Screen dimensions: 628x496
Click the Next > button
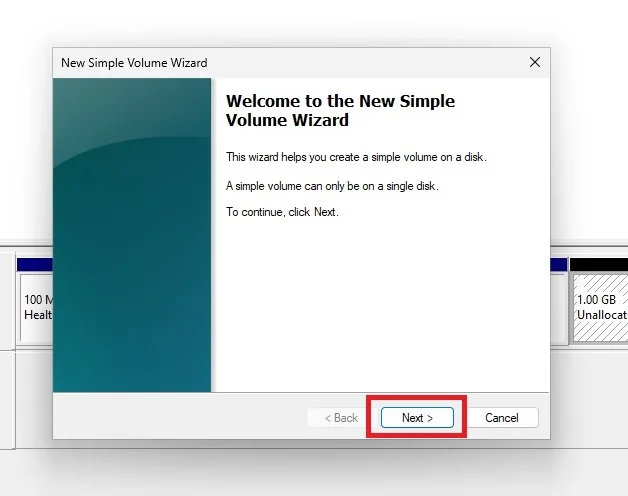(417, 417)
